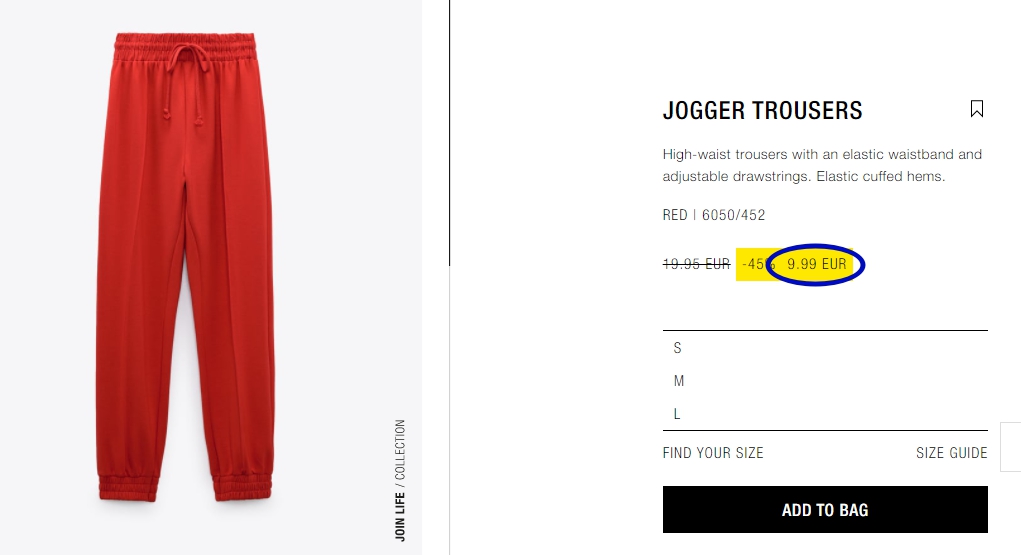This screenshot has width=1021, height=555.
Task: Click the circled 9.99 EUR sale price
Action: click(817, 264)
